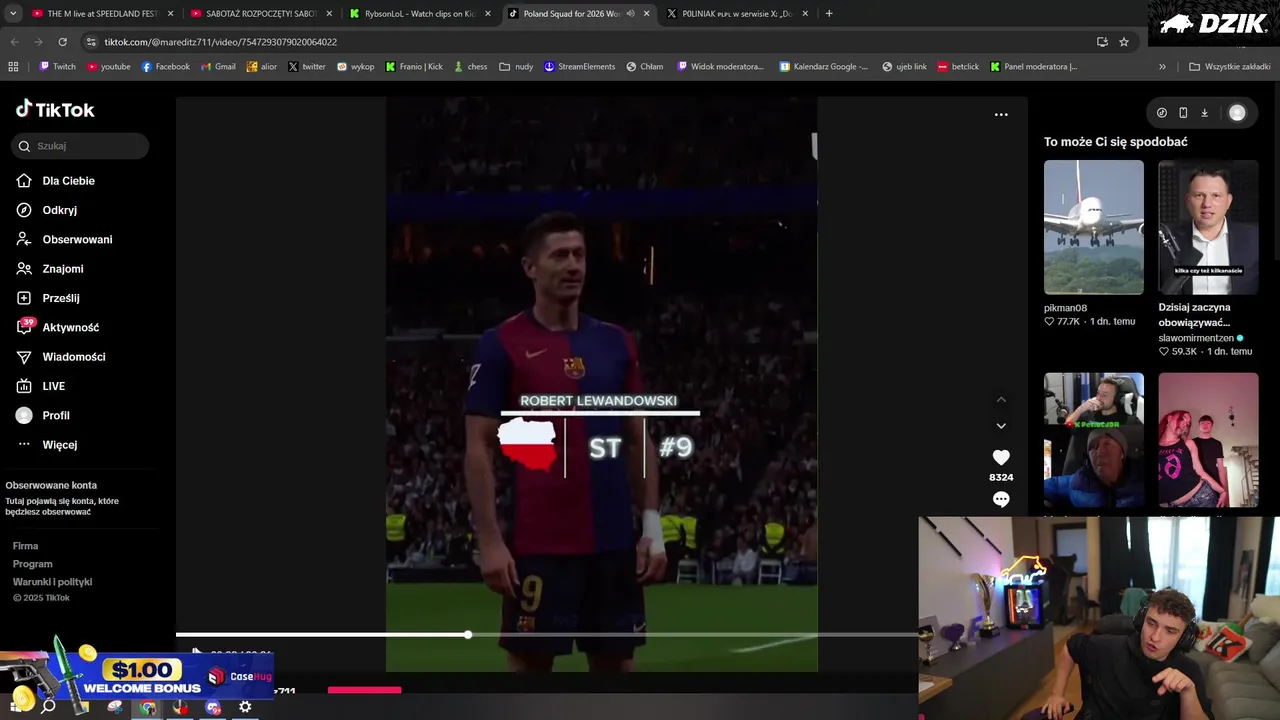Open Profil page in sidebar
The image size is (1280, 720).
click(x=43, y=415)
